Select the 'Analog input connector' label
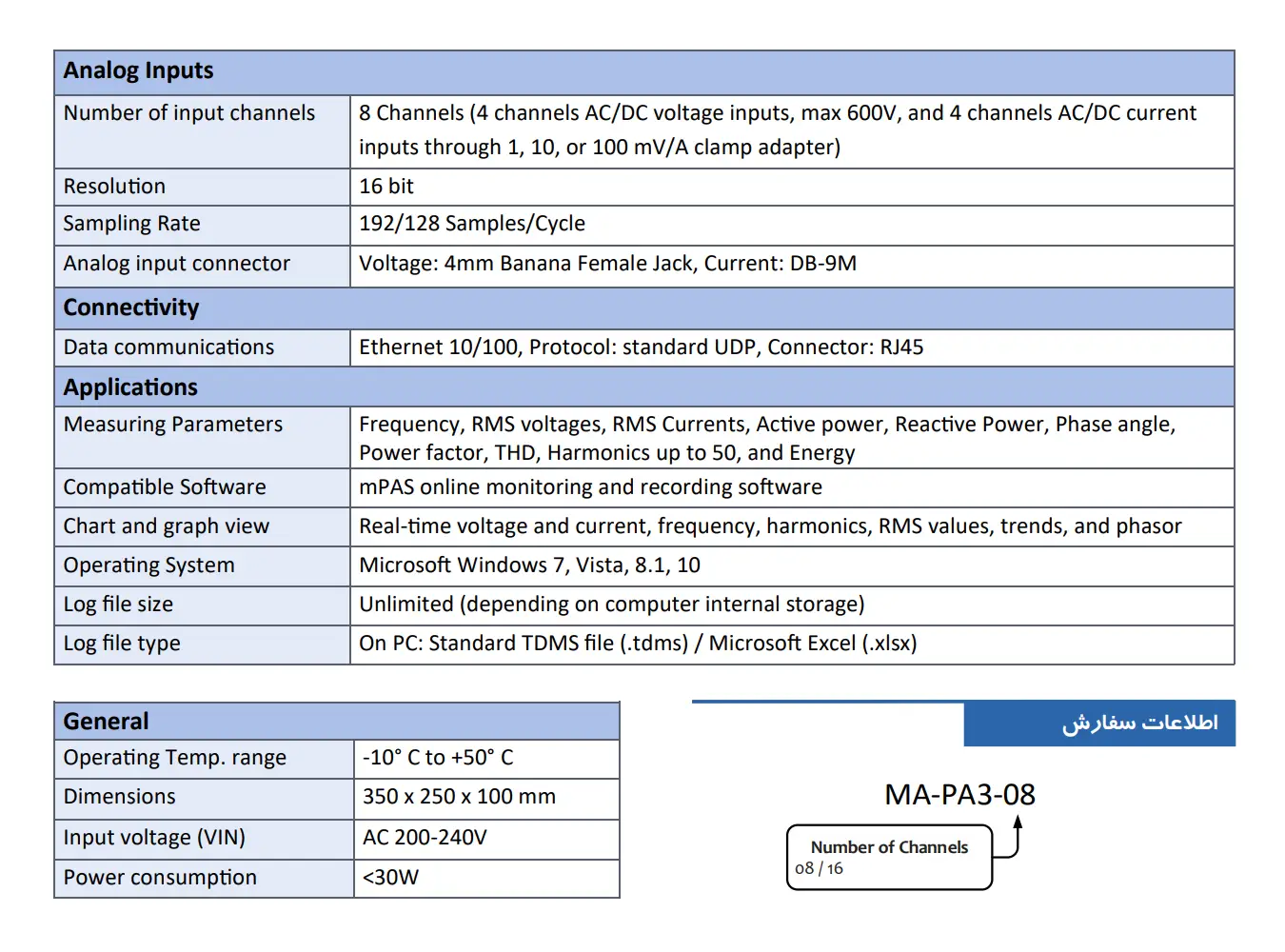The image size is (1285, 952). (x=177, y=264)
